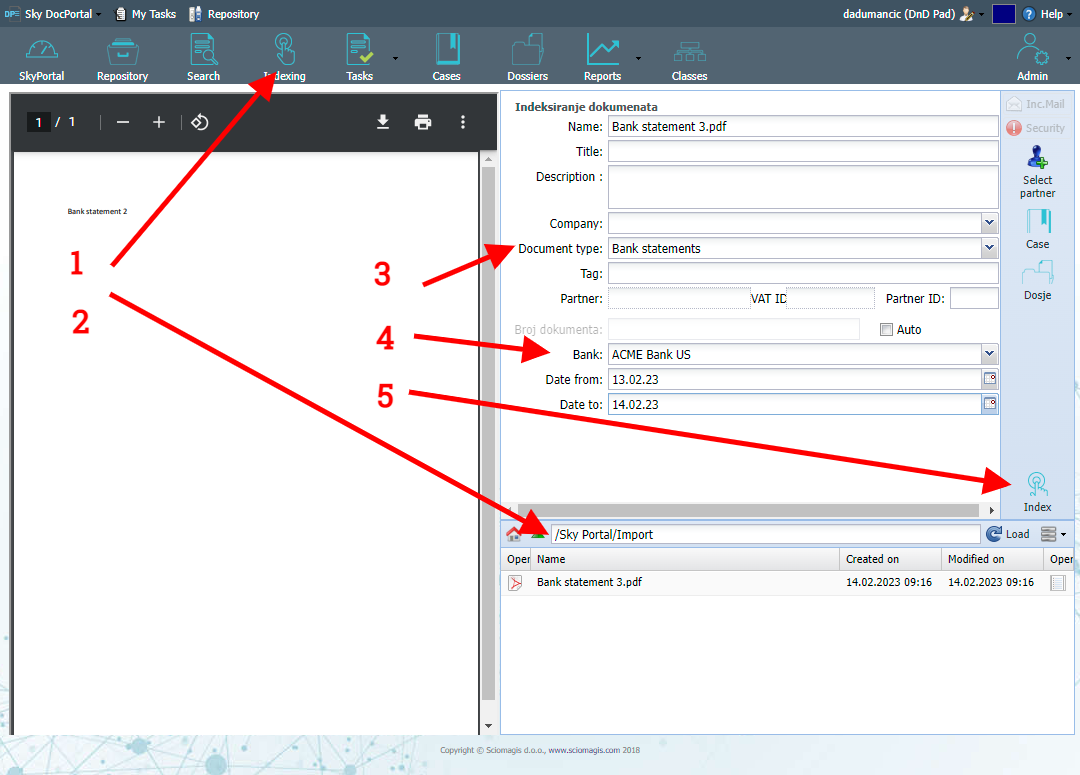Tick checkbox in Bank statement 3.pdf row

pos(1058,583)
